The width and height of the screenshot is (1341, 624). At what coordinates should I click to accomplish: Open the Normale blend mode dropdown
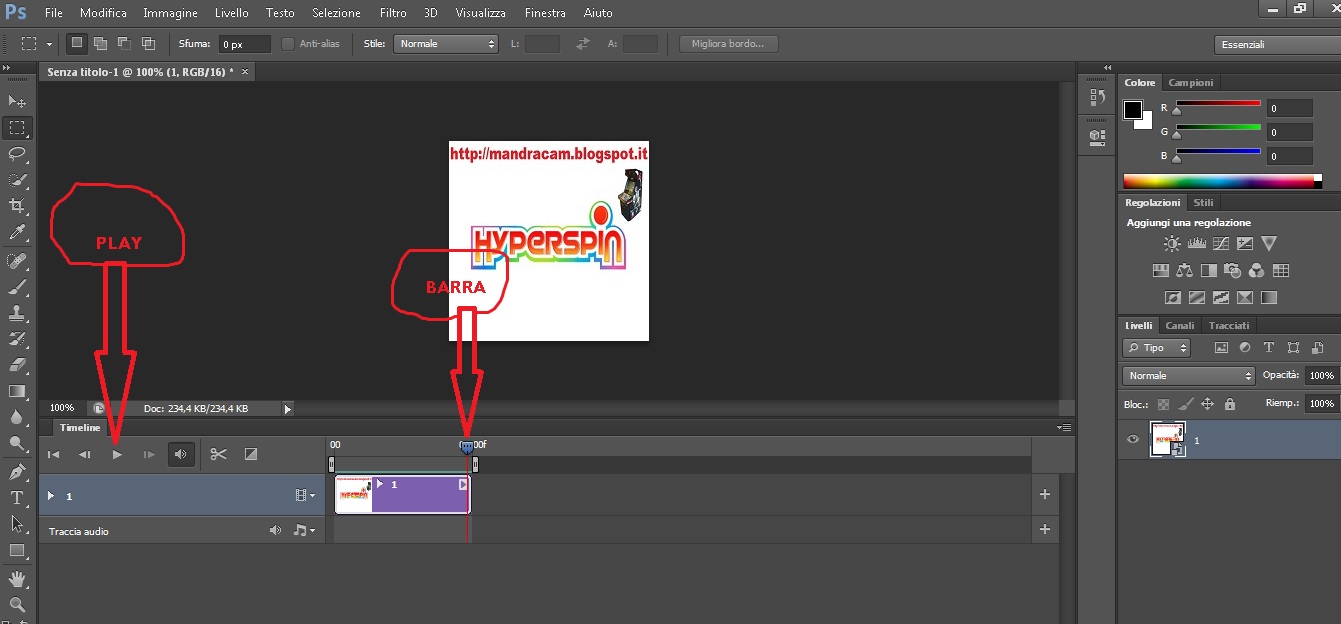pyautogui.click(x=1187, y=374)
